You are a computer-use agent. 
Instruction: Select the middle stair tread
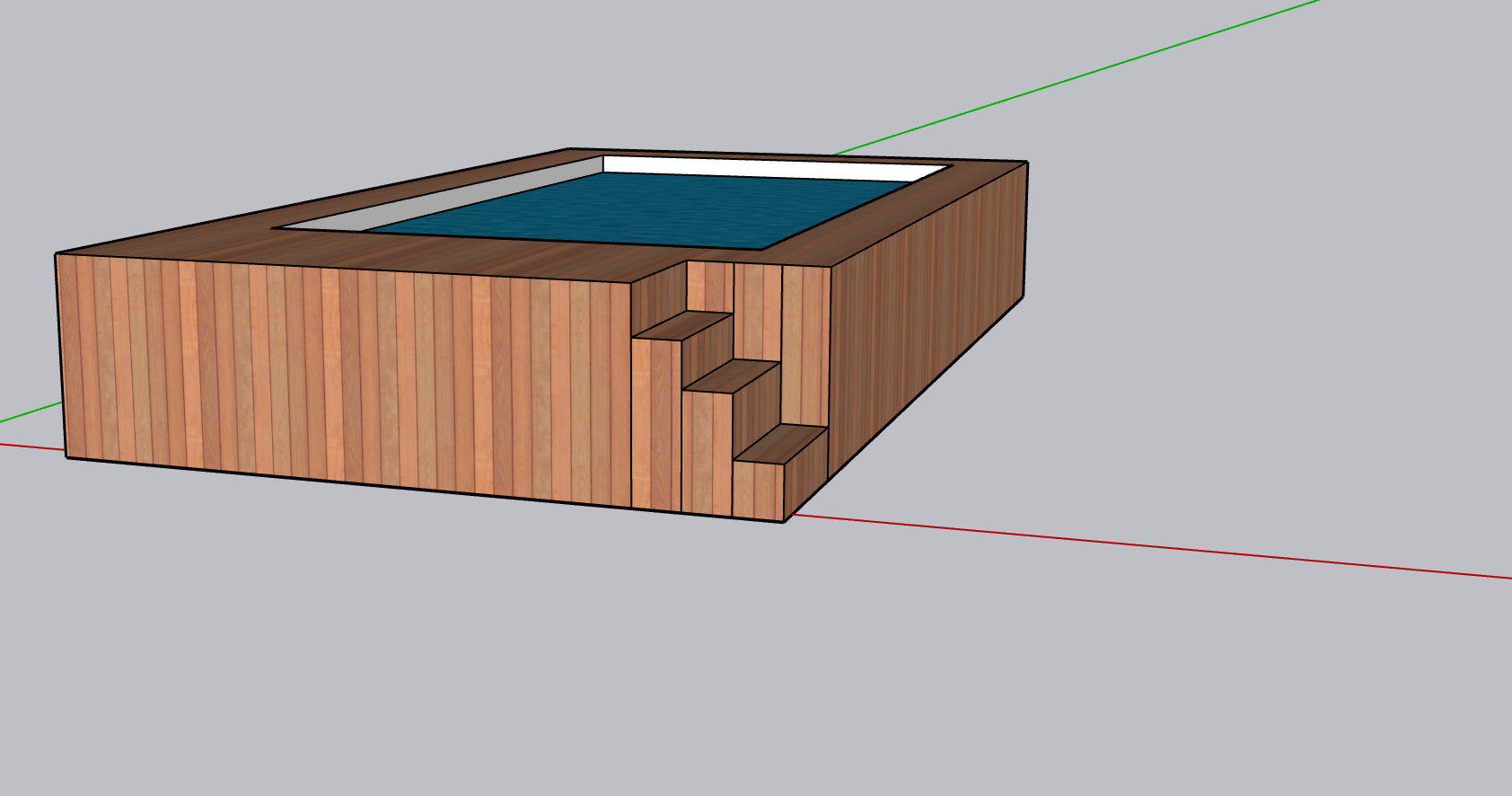pos(732,376)
